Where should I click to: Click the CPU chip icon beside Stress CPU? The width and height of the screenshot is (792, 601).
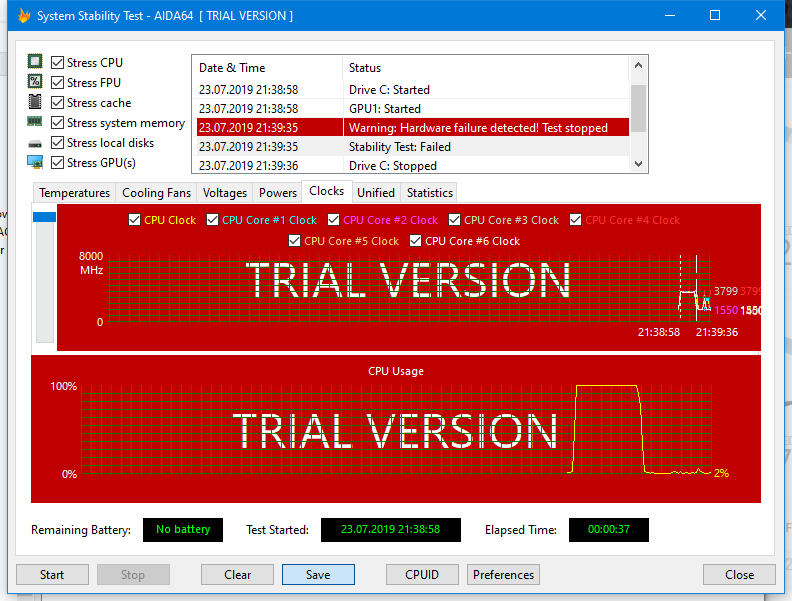[35, 62]
